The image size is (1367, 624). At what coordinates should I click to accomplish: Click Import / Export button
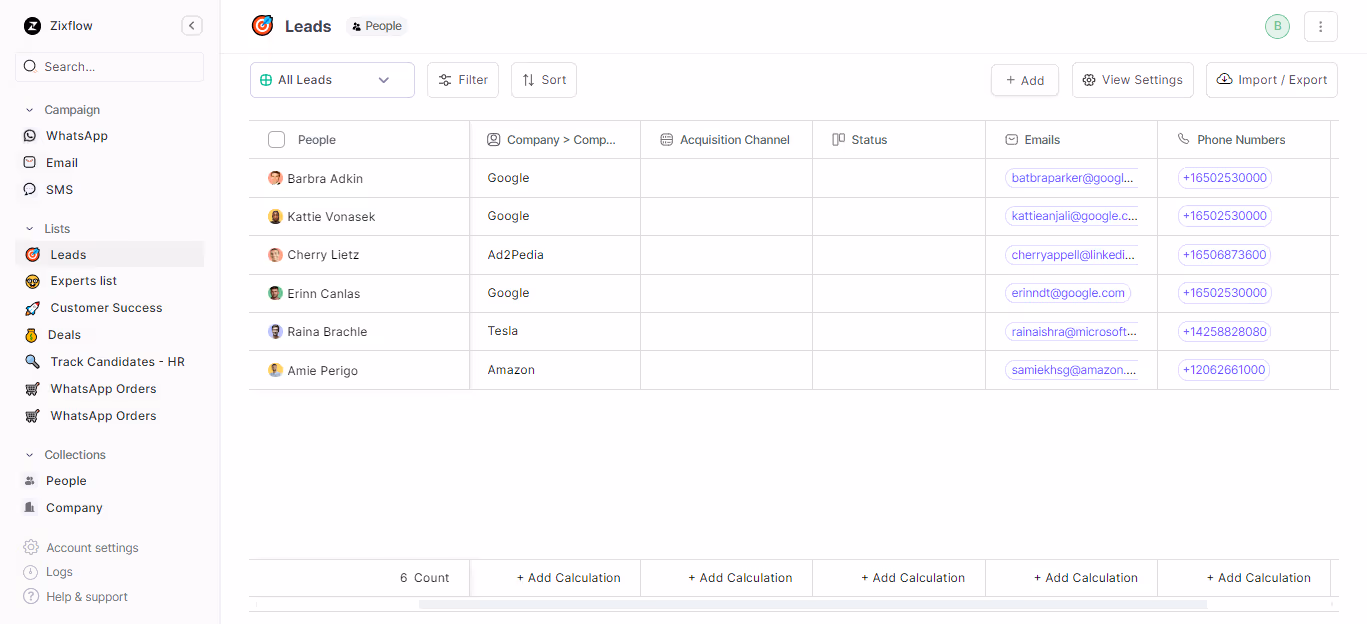coord(1272,80)
